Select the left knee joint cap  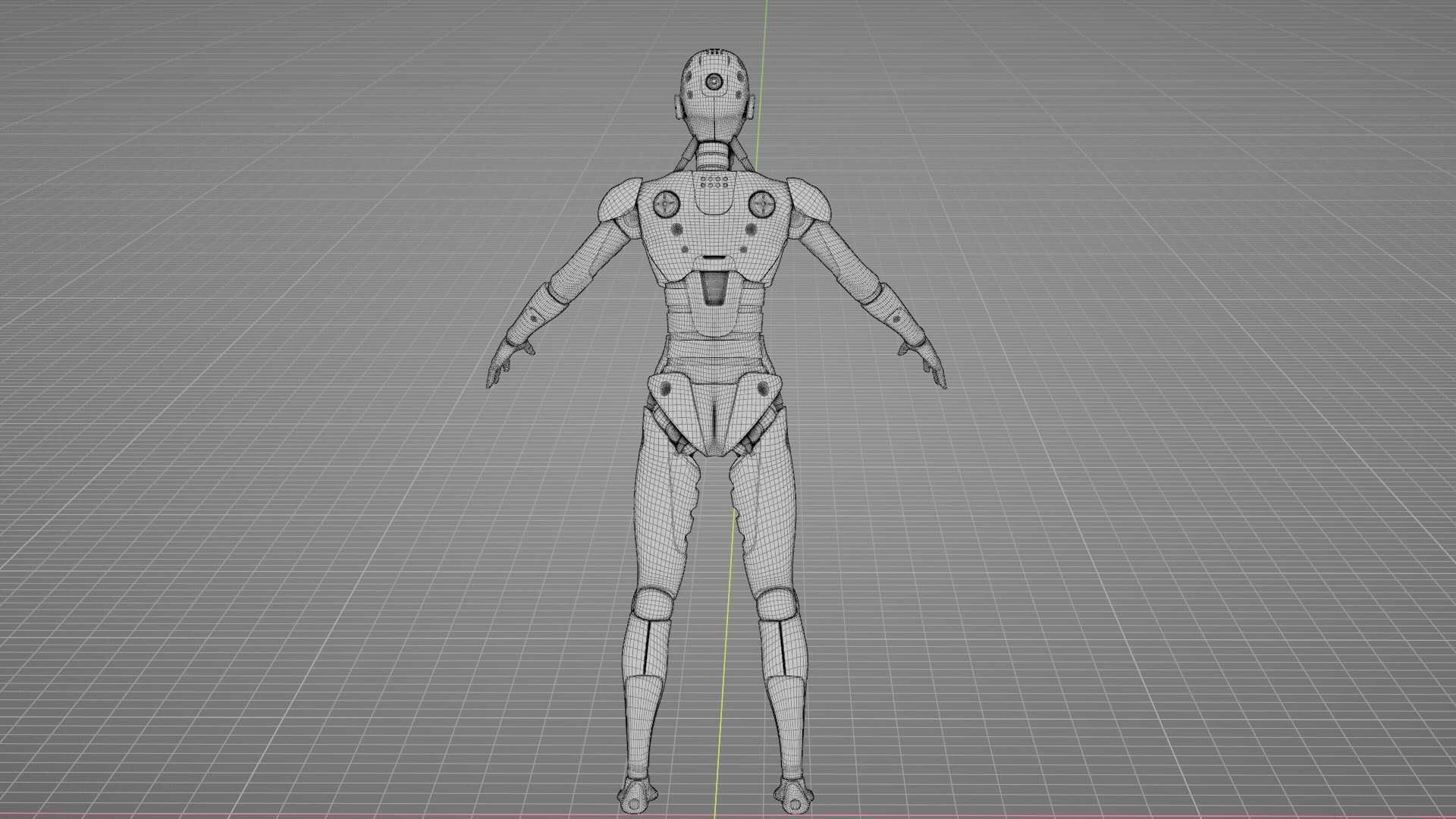[x=652, y=605]
